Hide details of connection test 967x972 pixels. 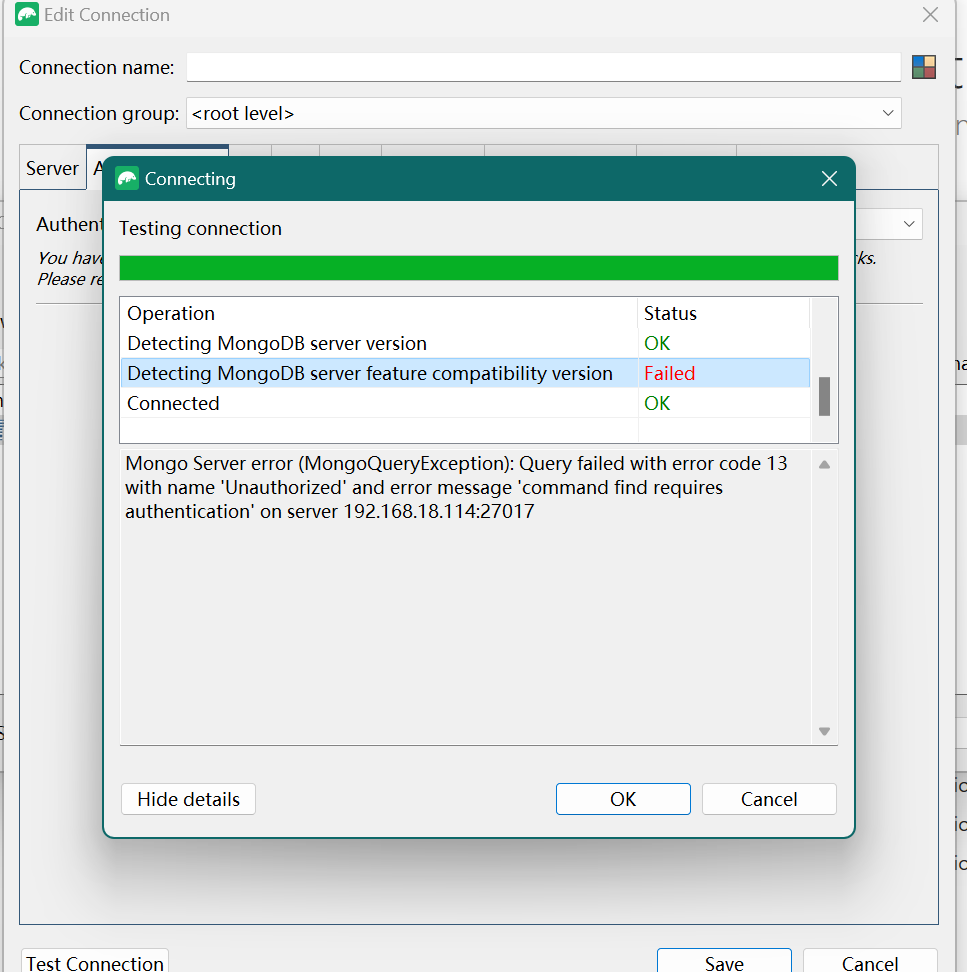[x=188, y=799]
